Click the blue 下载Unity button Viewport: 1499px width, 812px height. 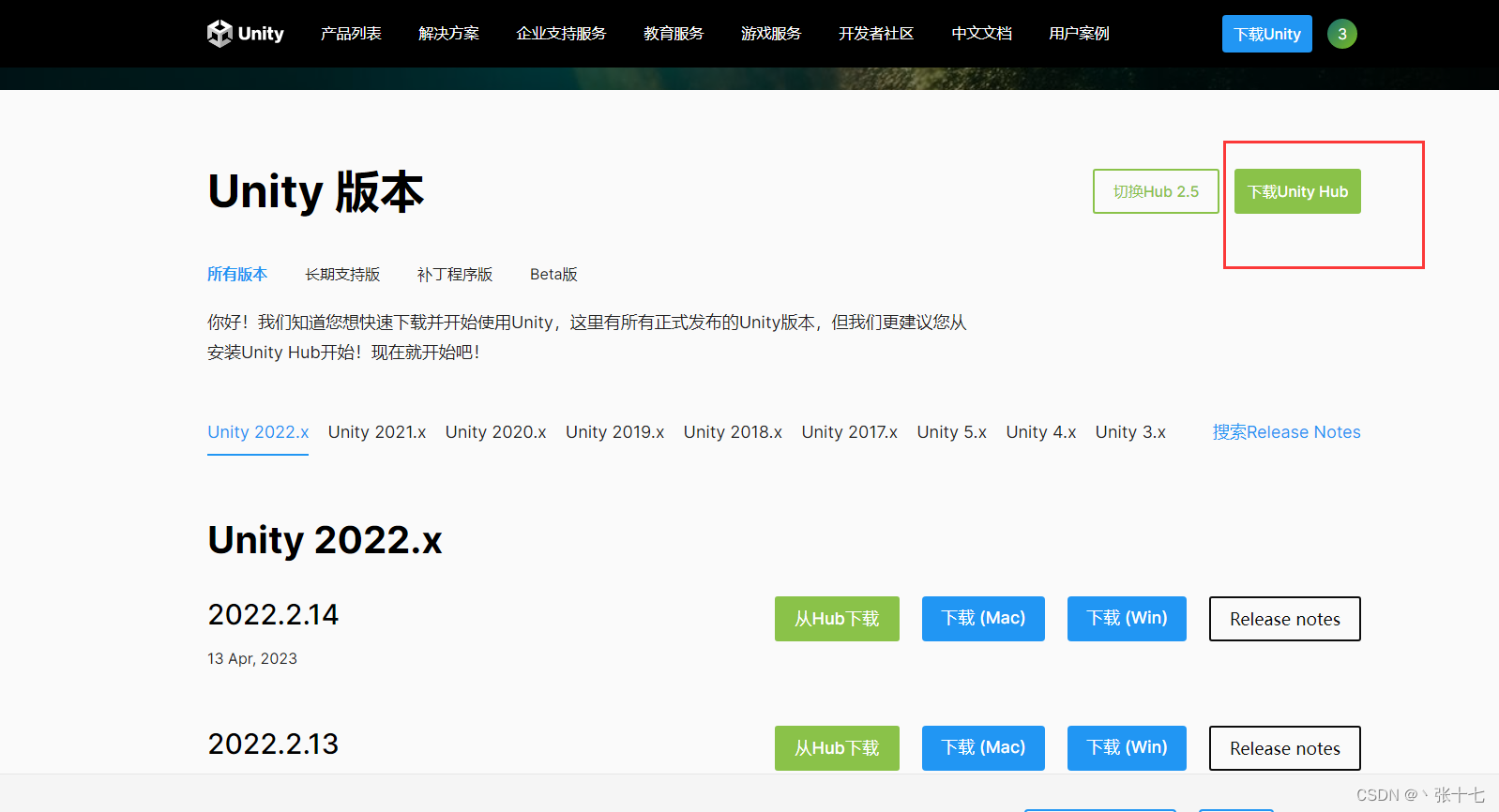1267,34
